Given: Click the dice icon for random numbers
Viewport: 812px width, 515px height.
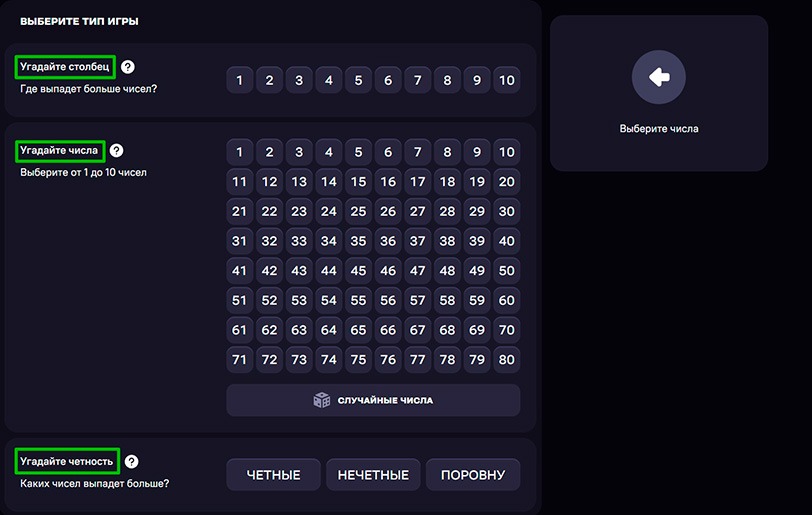Looking at the screenshot, I should tap(321, 400).
